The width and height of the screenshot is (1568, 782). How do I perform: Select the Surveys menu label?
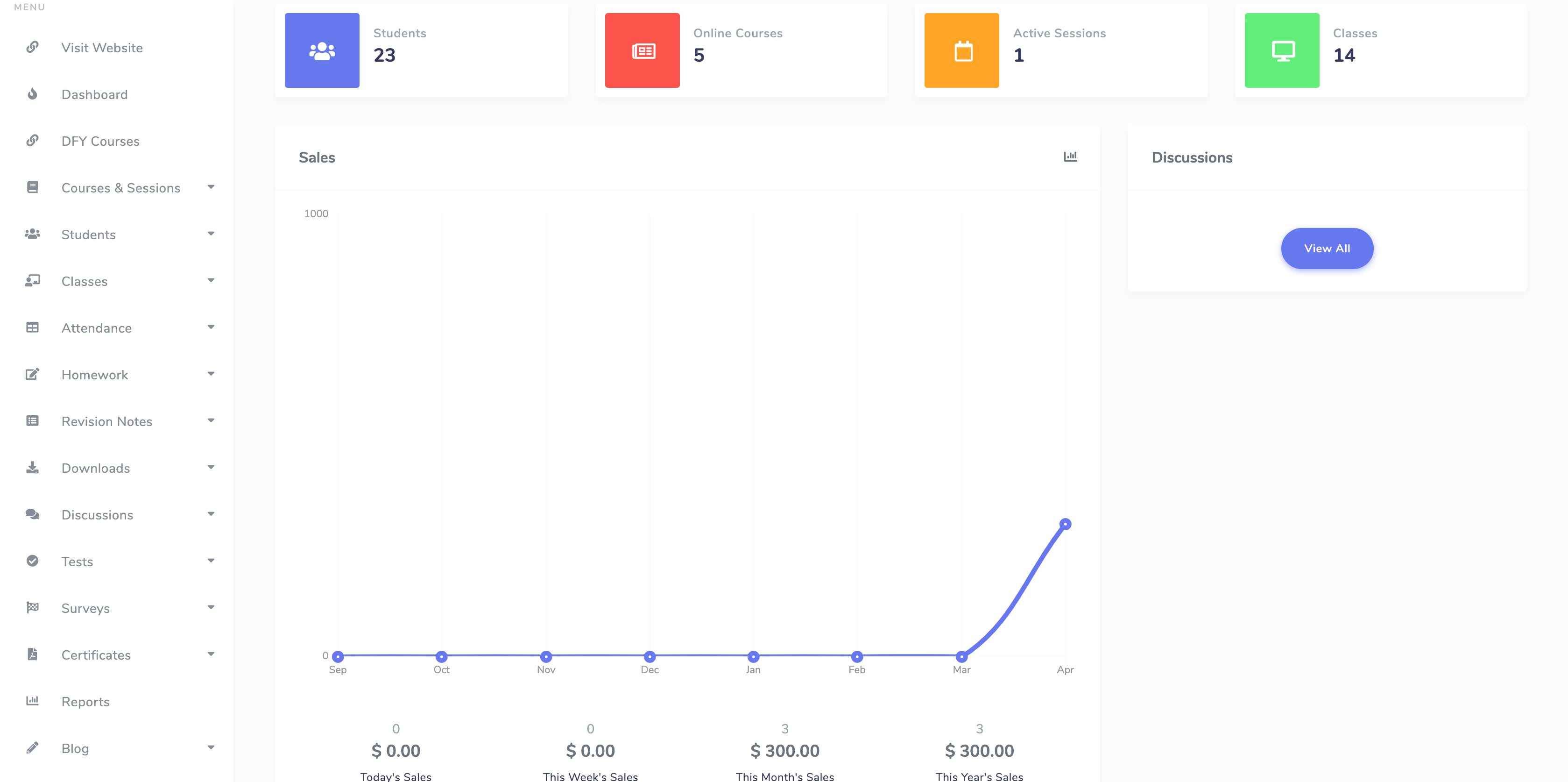point(85,608)
